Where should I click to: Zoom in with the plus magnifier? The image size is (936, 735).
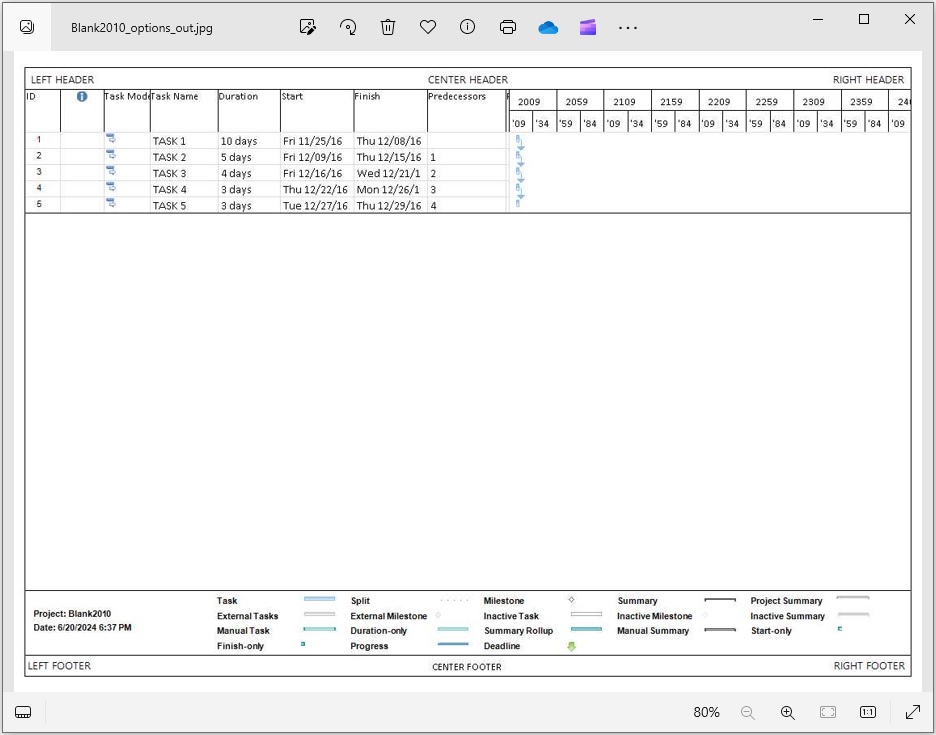coord(788,712)
